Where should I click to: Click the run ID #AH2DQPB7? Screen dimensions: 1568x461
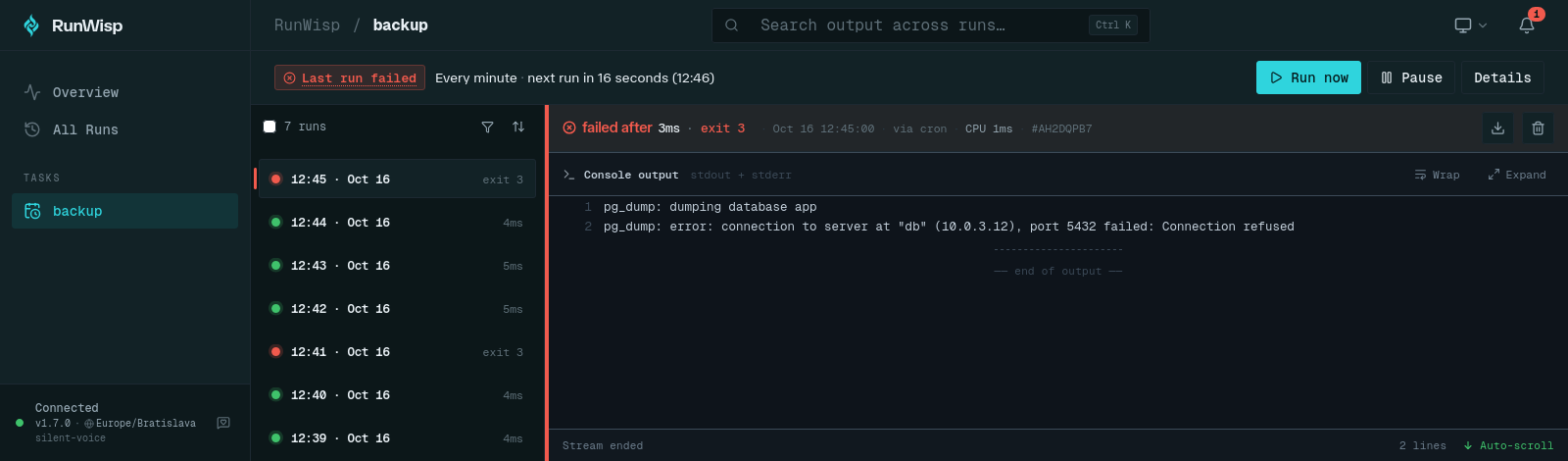coord(1061,128)
